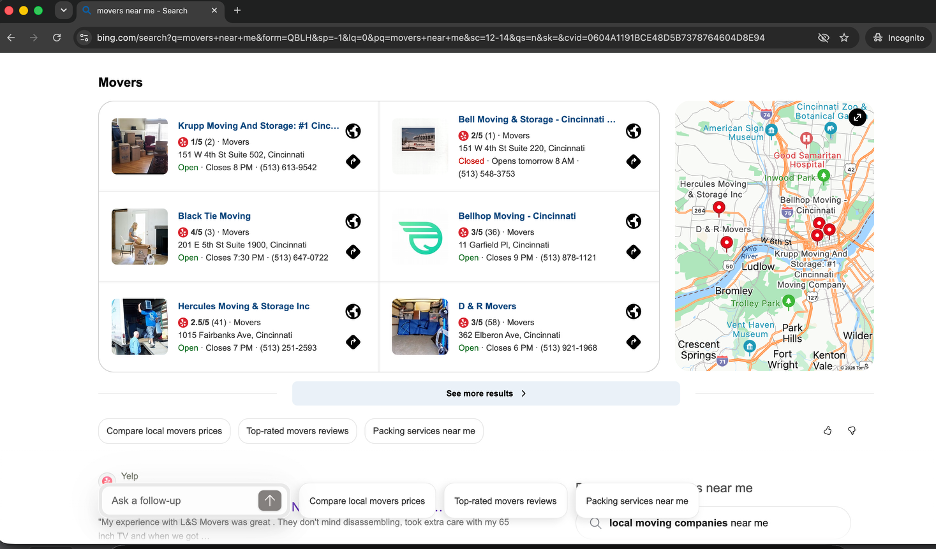Open Bellhop green logo thumbnail
This screenshot has width=936, height=550.
pyautogui.click(x=420, y=236)
